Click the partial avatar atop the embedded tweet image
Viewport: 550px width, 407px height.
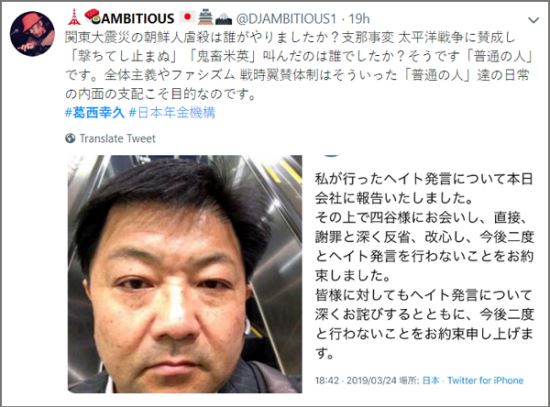tap(332, 155)
